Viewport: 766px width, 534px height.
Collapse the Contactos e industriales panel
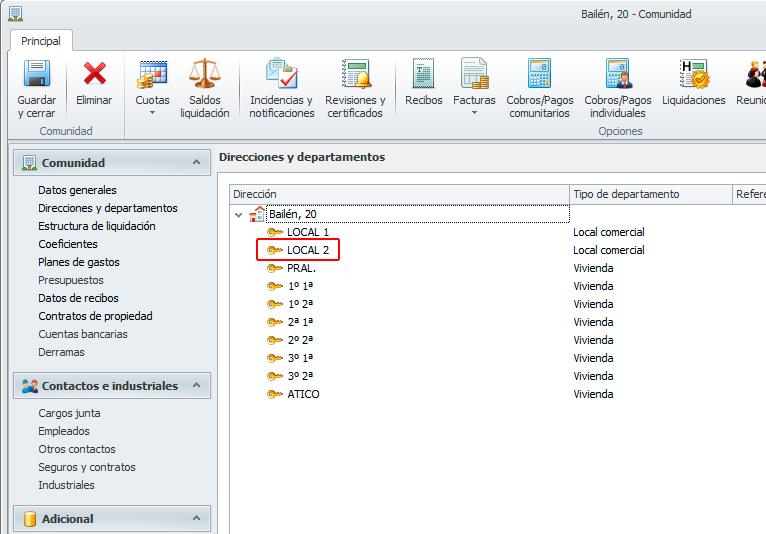click(x=196, y=385)
